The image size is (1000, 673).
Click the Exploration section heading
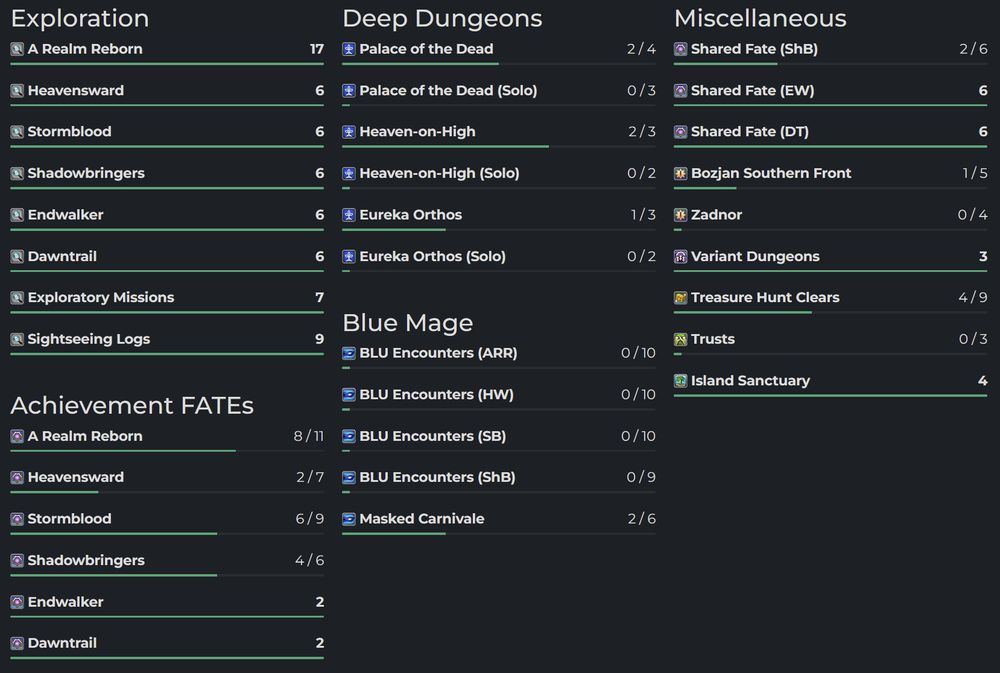(80, 18)
